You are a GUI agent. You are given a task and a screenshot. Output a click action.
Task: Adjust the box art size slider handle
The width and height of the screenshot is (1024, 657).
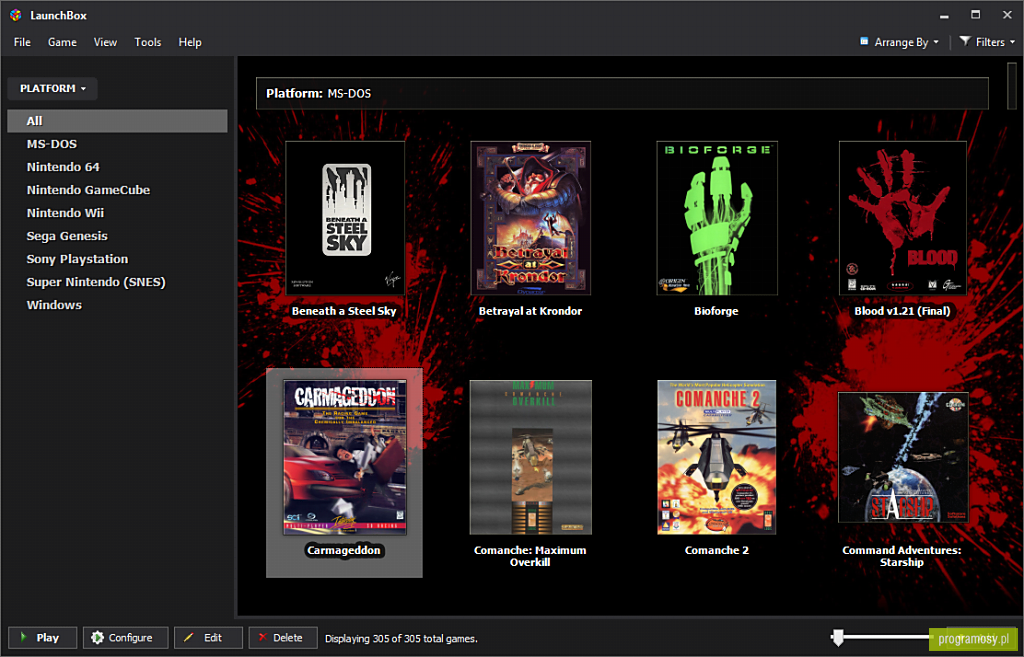click(837, 637)
